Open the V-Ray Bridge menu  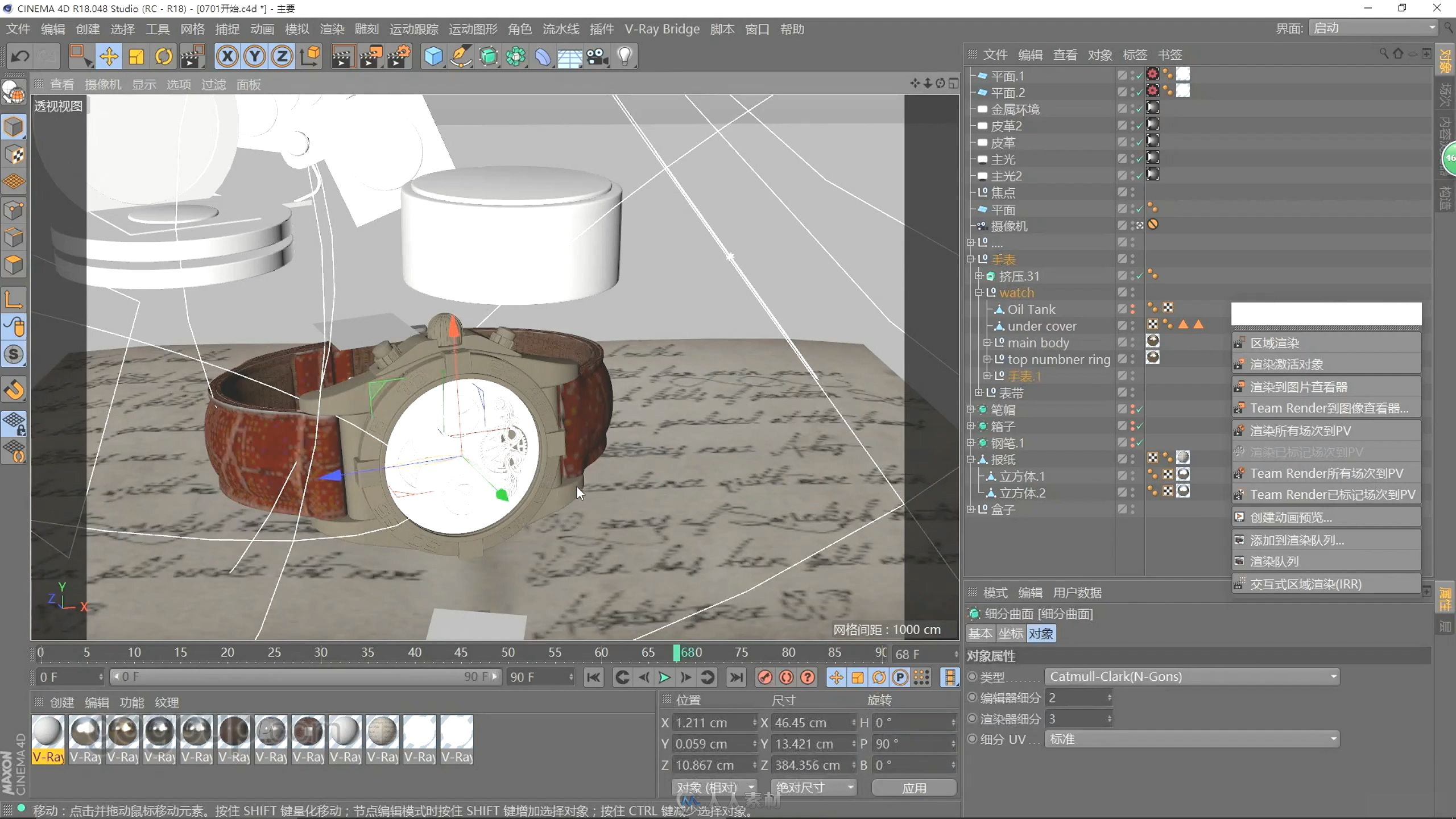(x=662, y=29)
